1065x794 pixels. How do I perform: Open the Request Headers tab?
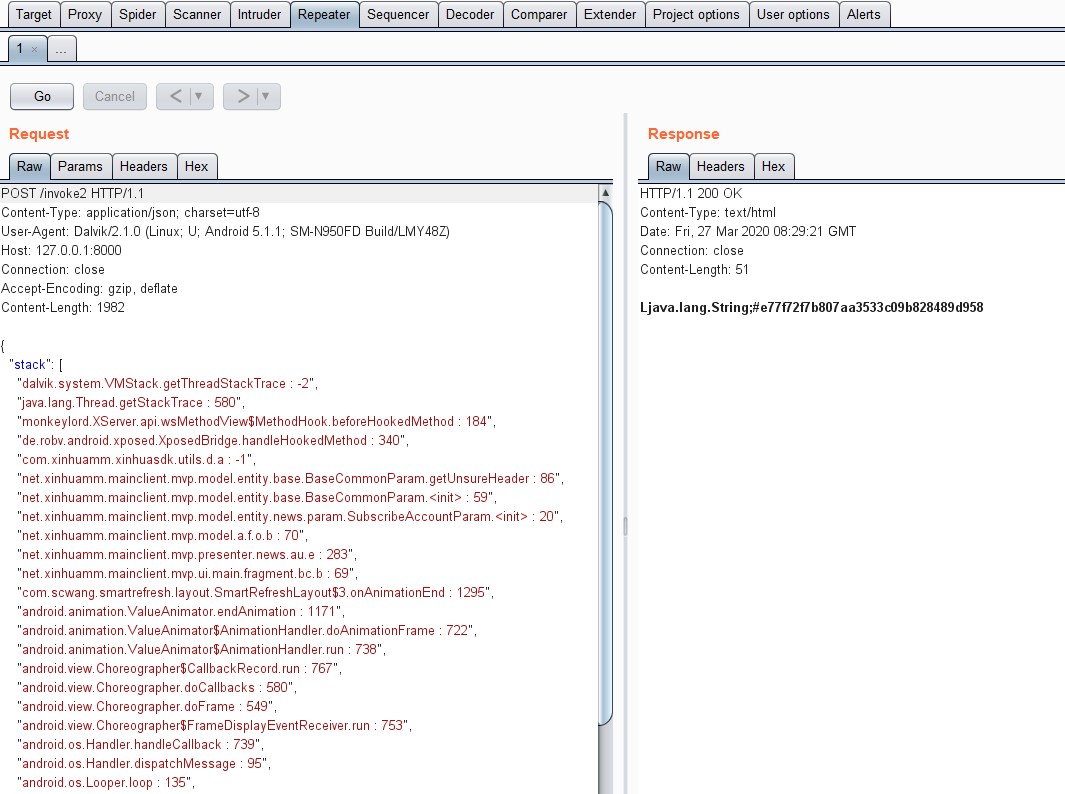[143, 166]
